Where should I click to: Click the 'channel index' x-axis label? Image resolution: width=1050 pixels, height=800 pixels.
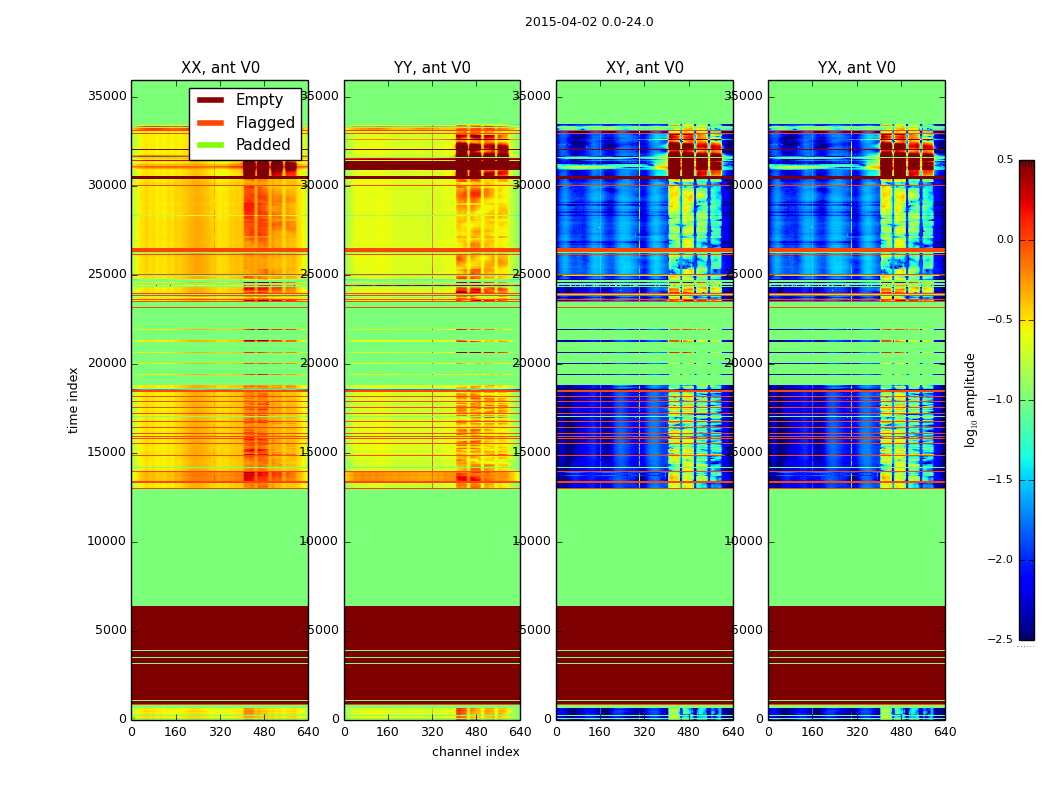point(476,752)
